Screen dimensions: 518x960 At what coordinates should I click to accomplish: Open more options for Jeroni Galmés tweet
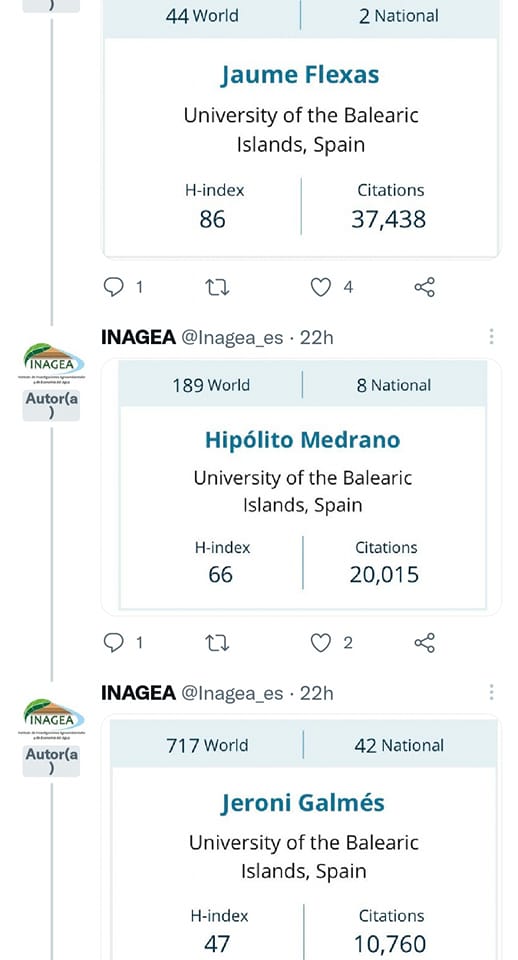tap(491, 692)
